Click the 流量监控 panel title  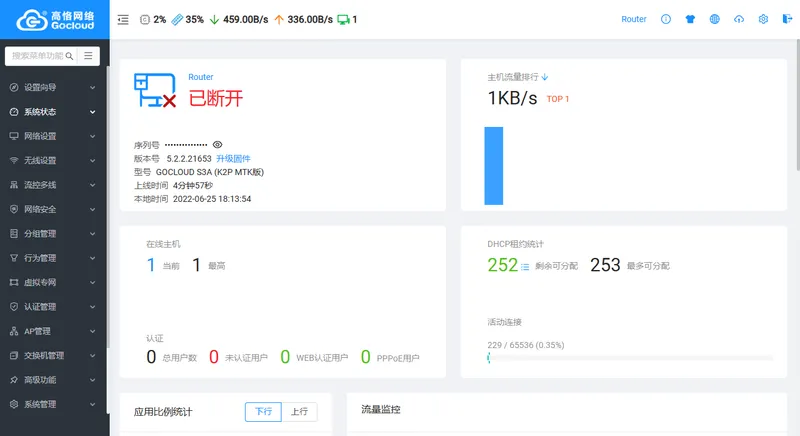pyautogui.click(x=381, y=409)
